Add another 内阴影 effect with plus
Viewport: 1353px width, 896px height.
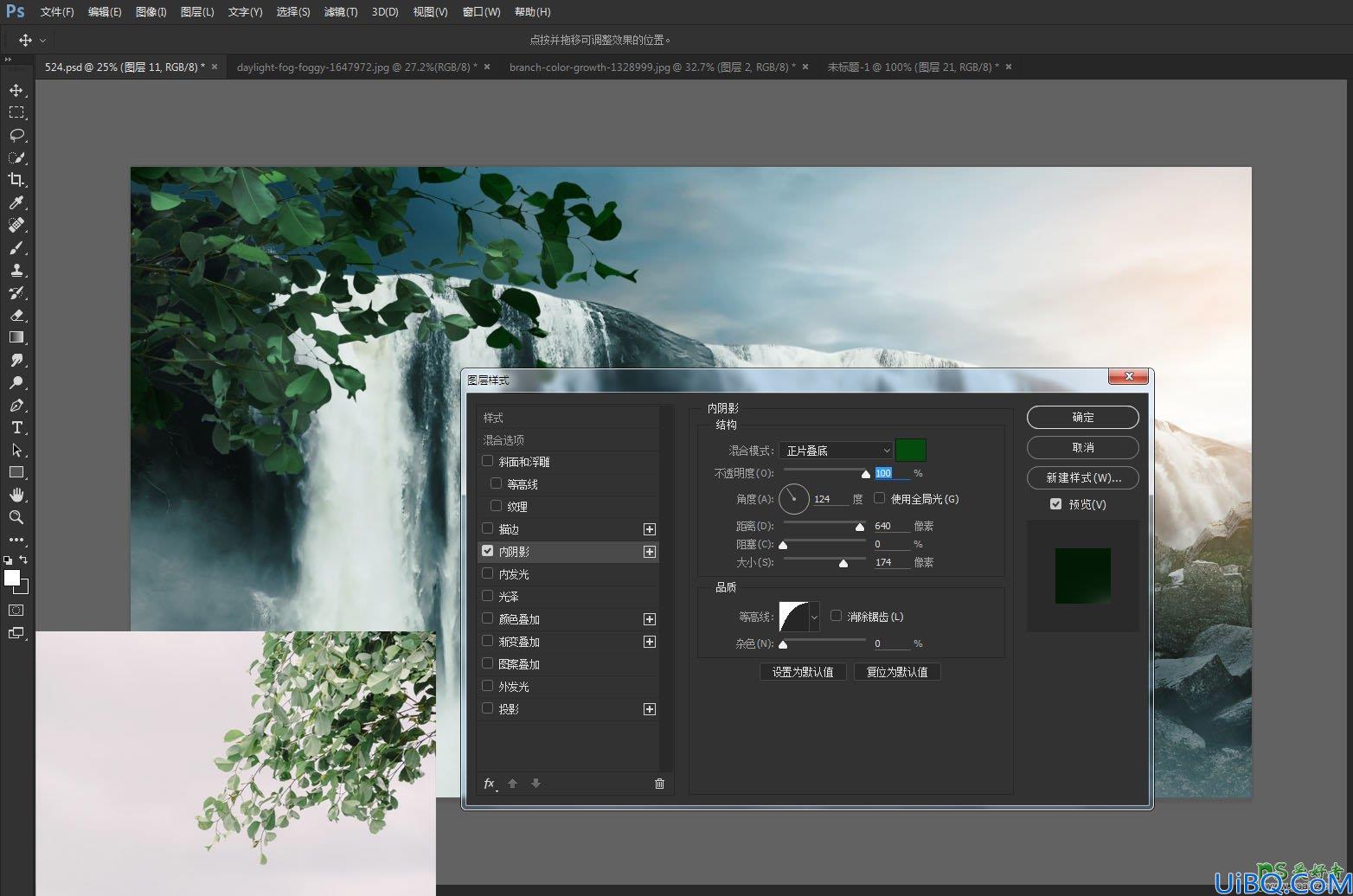[x=650, y=552]
